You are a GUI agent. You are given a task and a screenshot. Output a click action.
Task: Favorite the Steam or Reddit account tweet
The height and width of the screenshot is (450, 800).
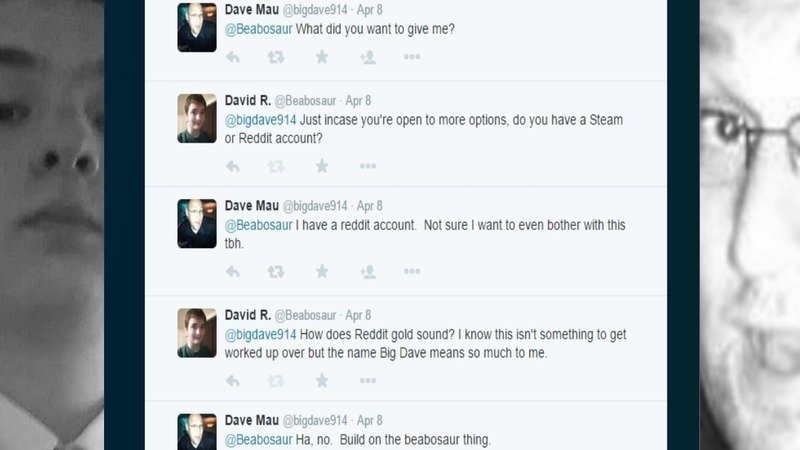coord(322,165)
